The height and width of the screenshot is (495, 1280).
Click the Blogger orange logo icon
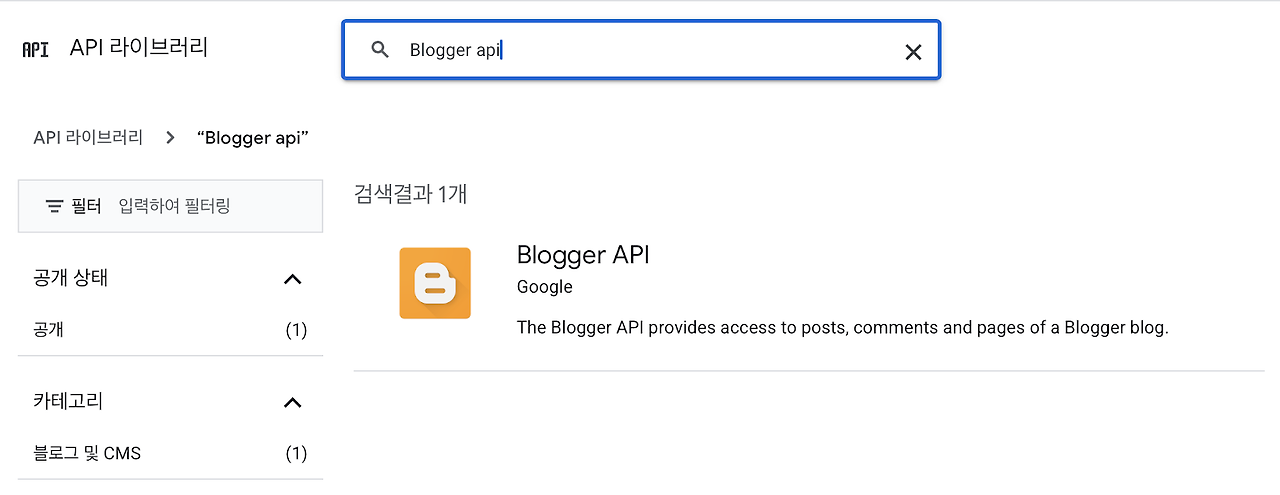(x=435, y=283)
